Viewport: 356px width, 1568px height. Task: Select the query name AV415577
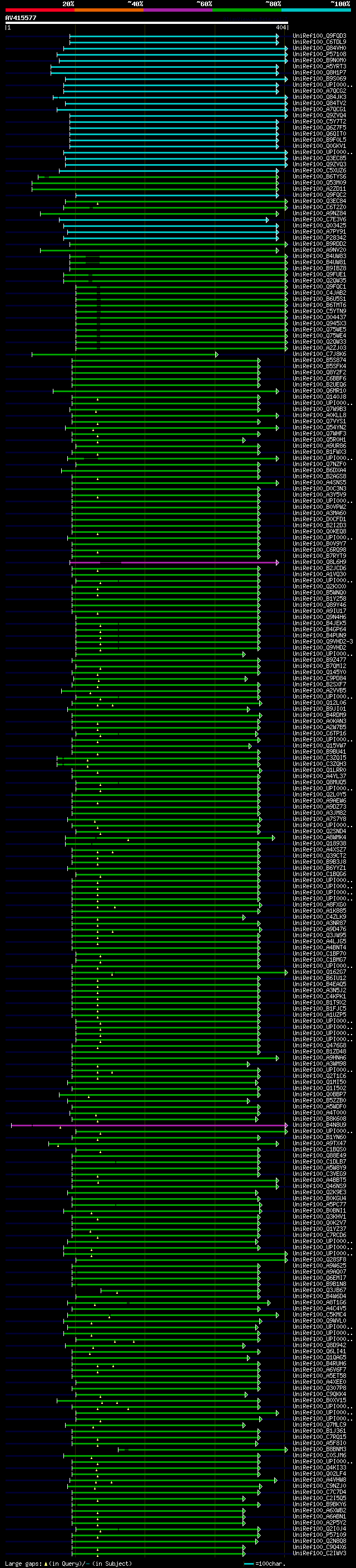pos(21,18)
